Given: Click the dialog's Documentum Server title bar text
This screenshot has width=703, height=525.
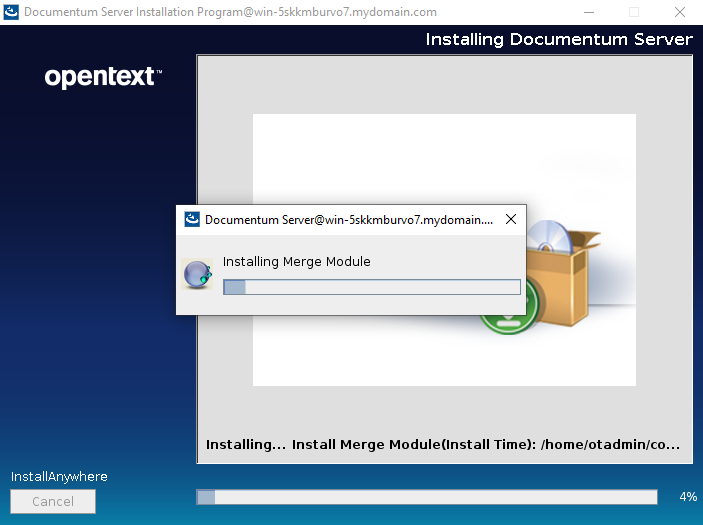Looking at the screenshot, I should click(x=348, y=219).
